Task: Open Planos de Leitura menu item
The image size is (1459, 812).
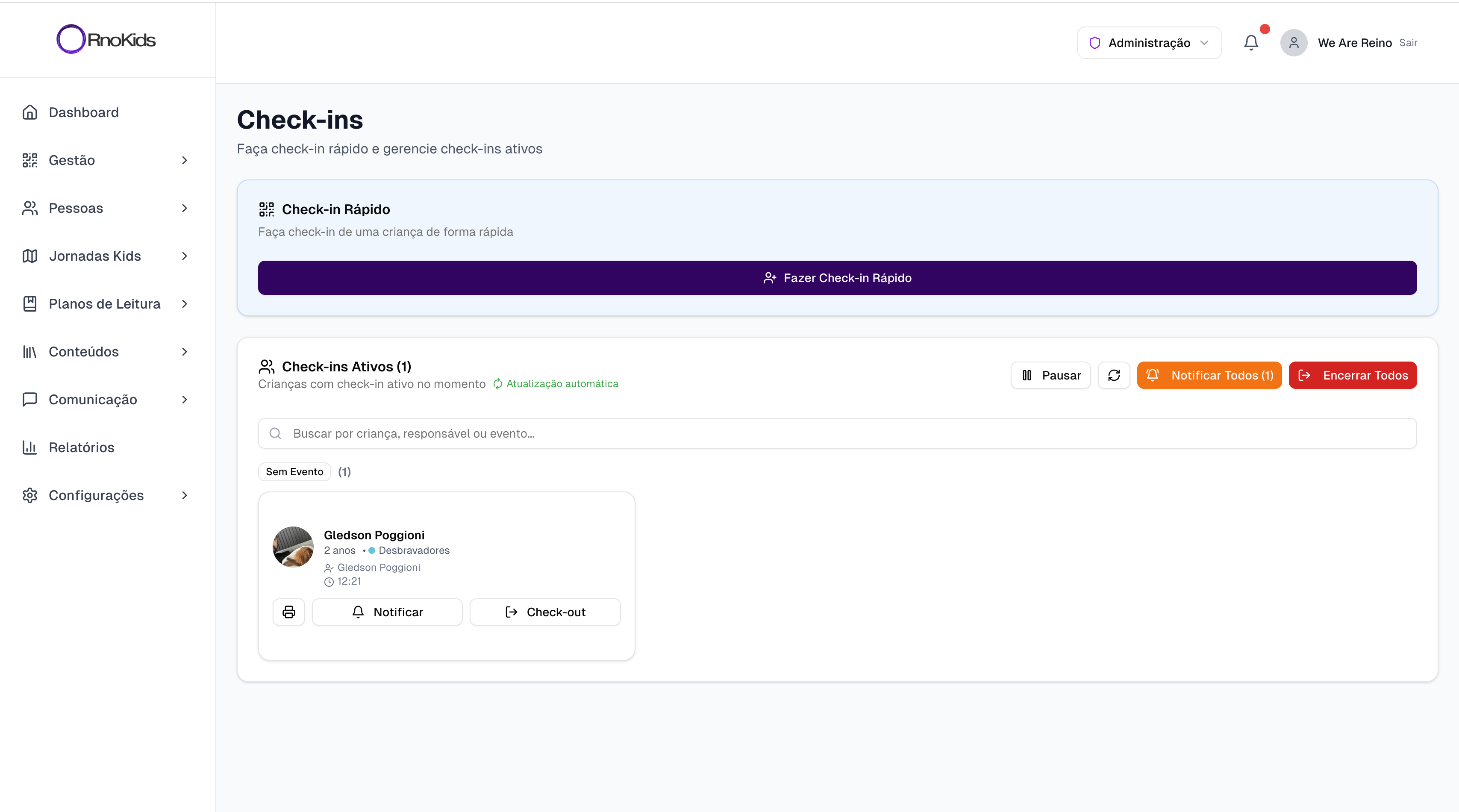Action: [105, 304]
